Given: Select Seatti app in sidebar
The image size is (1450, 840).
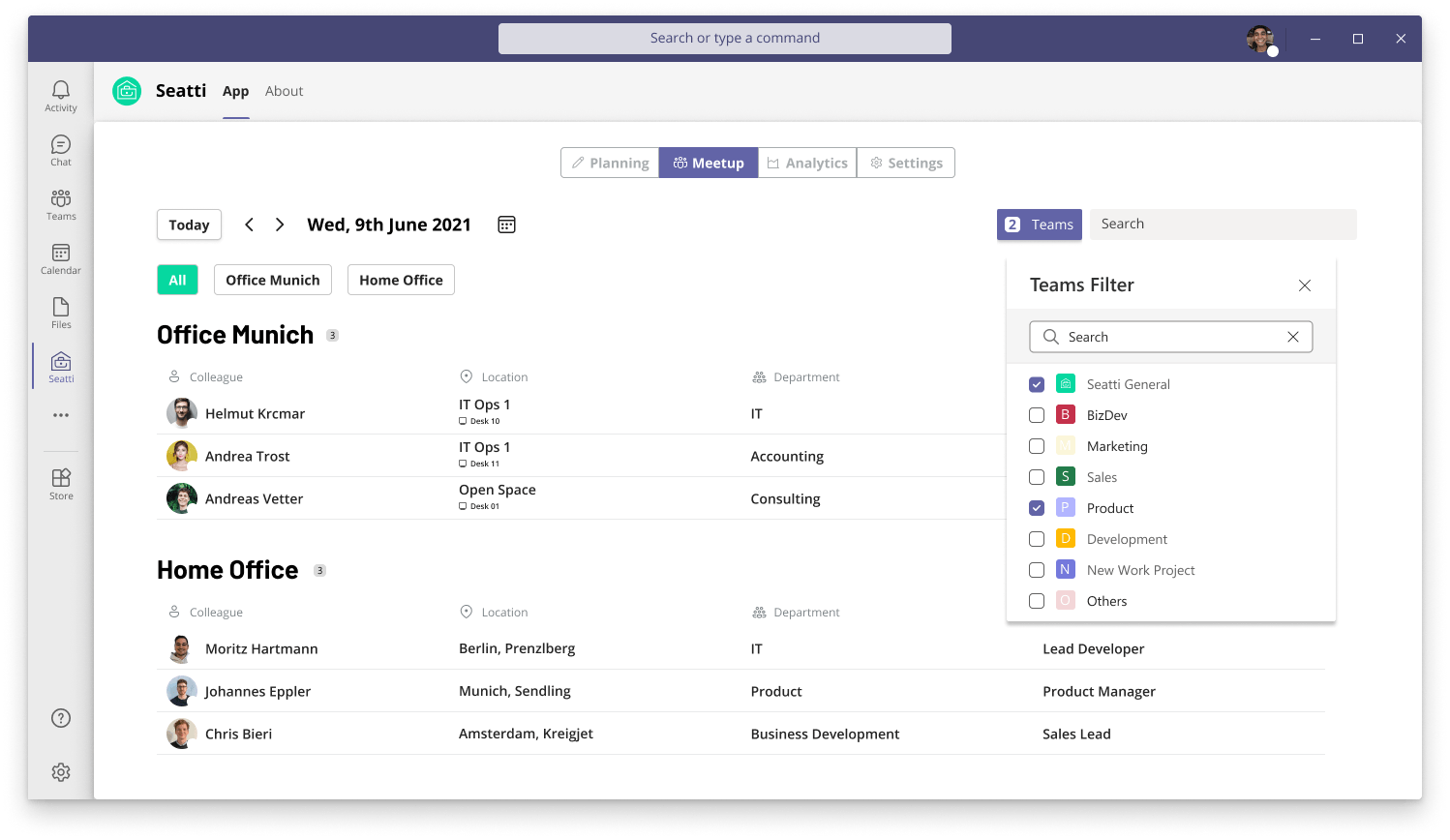Looking at the screenshot, I should (x=61, y=367).
